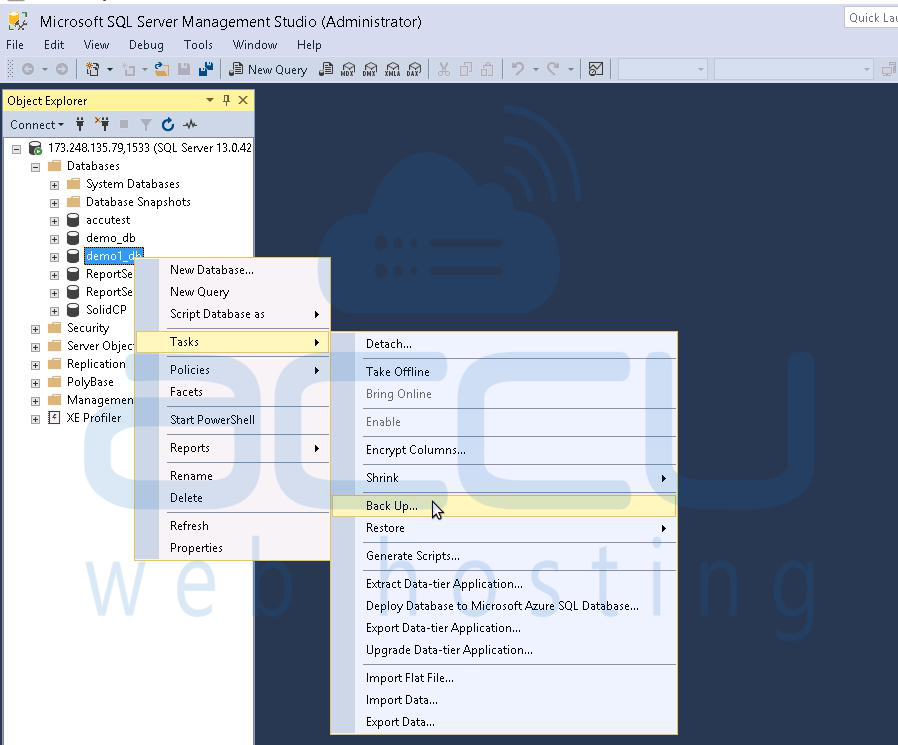Choose Back Up... from the Tasks submenu
The height and width of the screenshot is (745, 898).
(x=504, y=506)
